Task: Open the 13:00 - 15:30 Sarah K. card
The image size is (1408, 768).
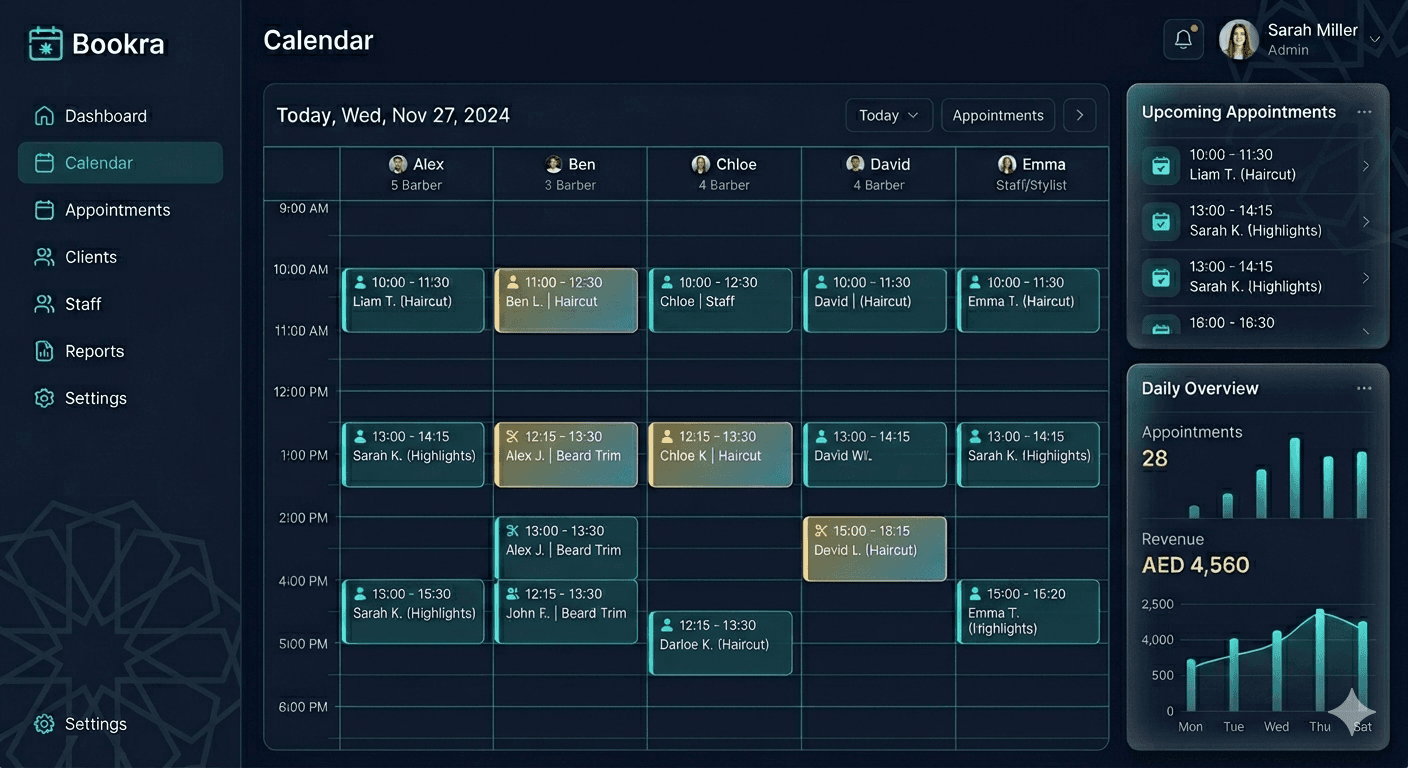Action: pos(413,612)
